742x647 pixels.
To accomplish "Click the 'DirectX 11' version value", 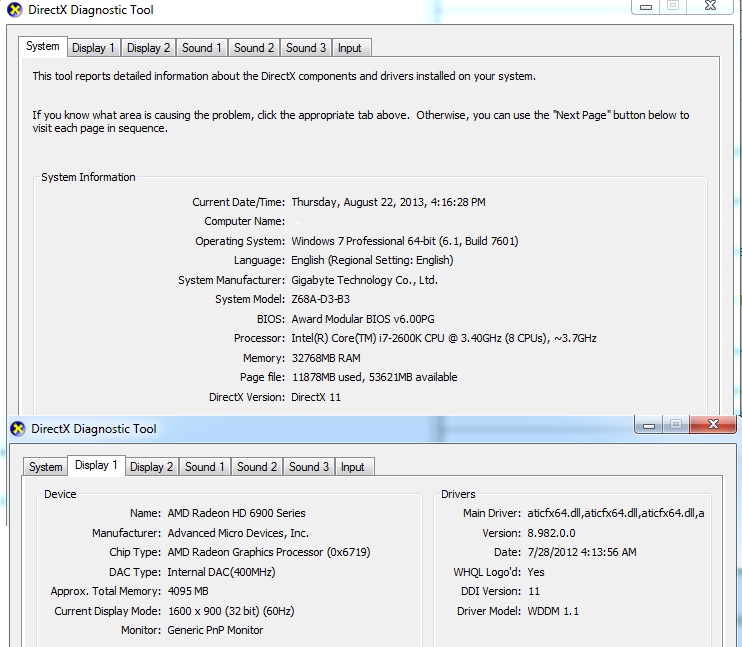I will pos(316,397).
